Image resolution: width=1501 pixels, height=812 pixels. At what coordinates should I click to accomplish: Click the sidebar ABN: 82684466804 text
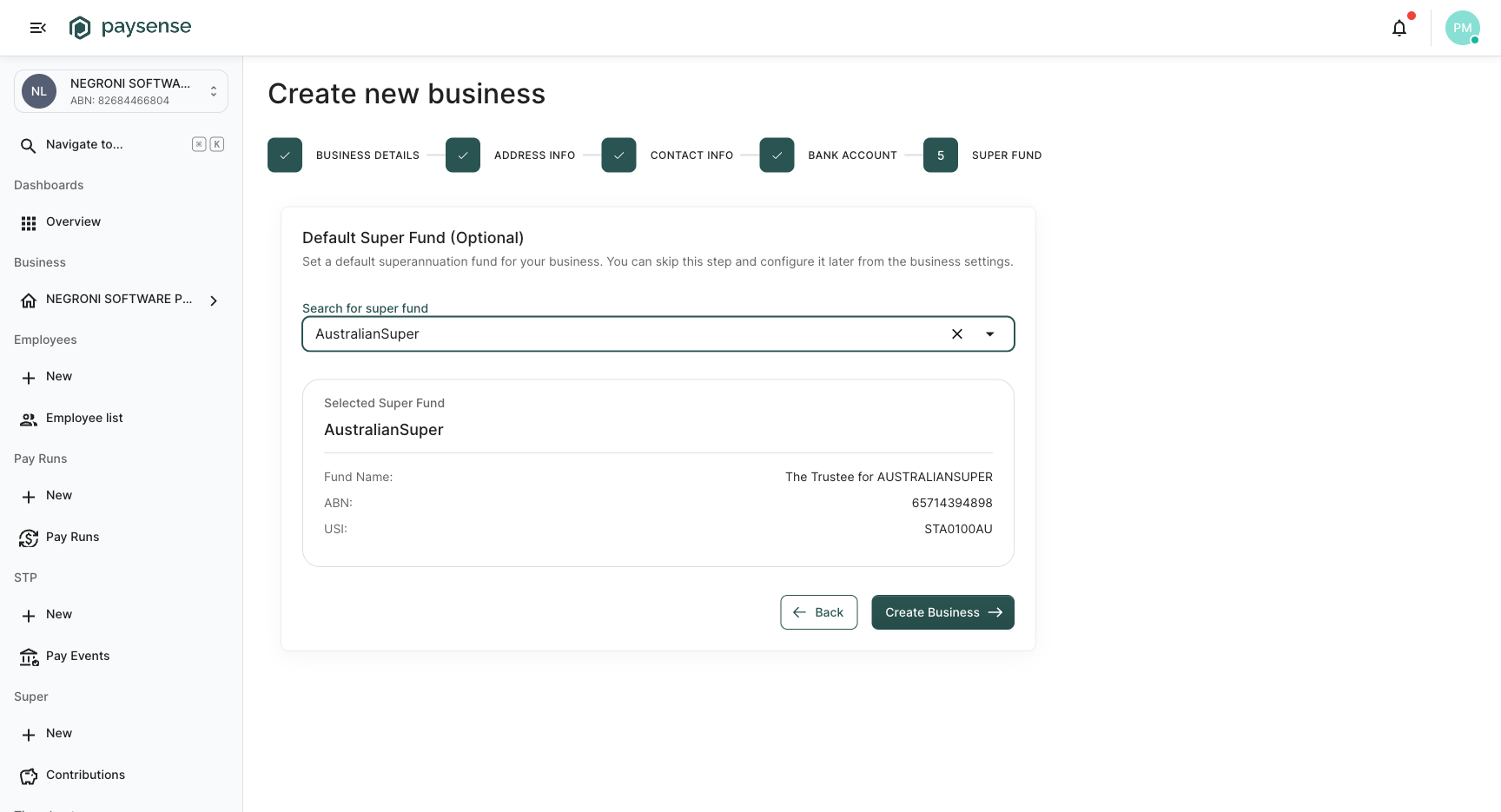(x=120, y=101)
